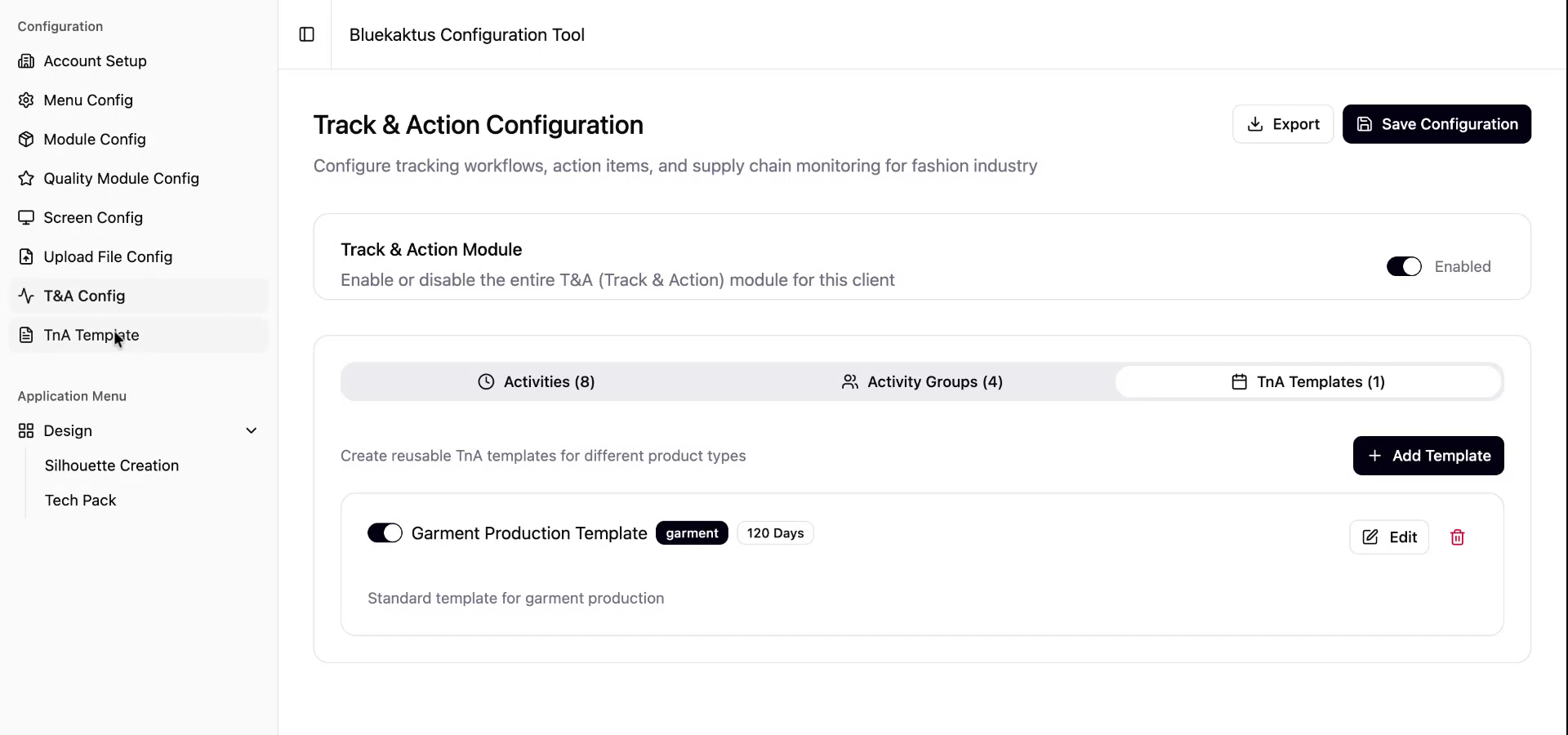Switch to the Activities (8) tab
Viewport: 1568px width, 735px height.
(536, 382)
